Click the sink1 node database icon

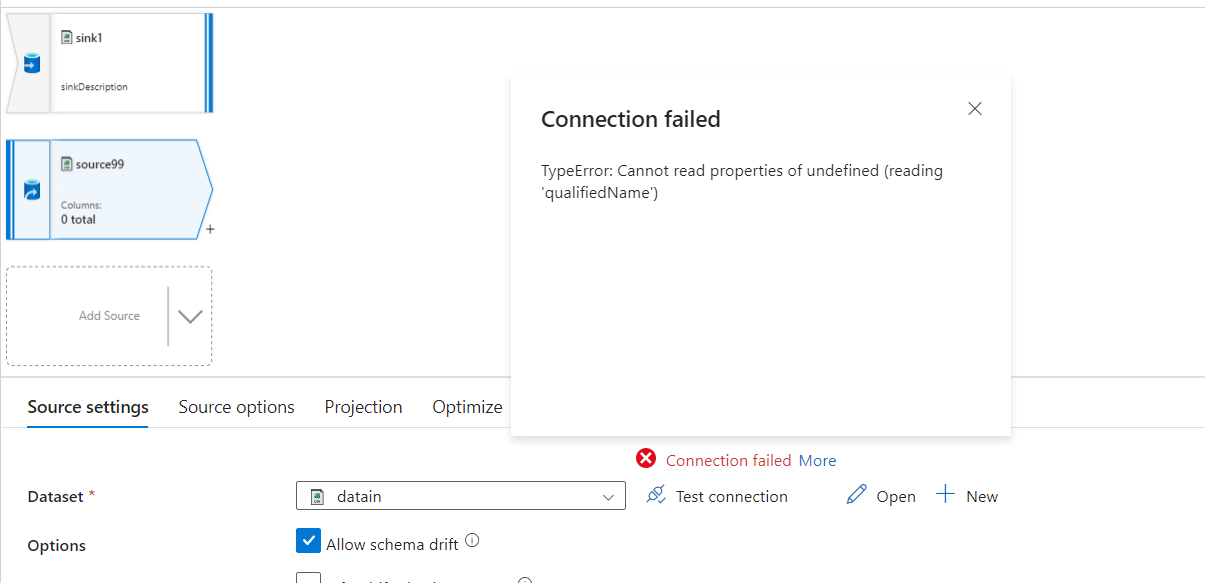pos(30,64)
